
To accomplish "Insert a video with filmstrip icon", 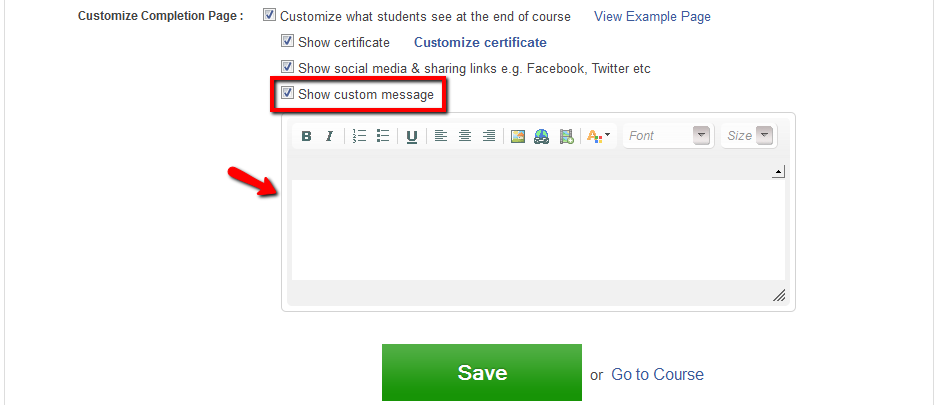I will coord(566,136).
